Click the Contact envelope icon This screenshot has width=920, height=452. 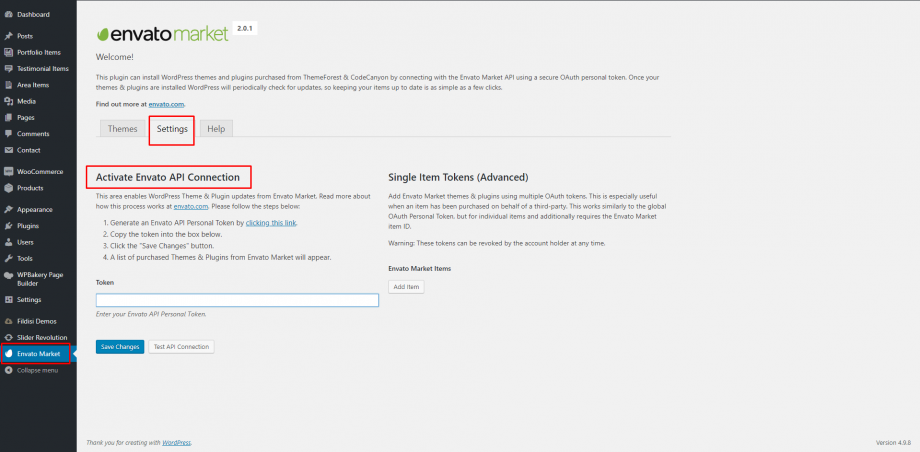click(x=9, y=150)
